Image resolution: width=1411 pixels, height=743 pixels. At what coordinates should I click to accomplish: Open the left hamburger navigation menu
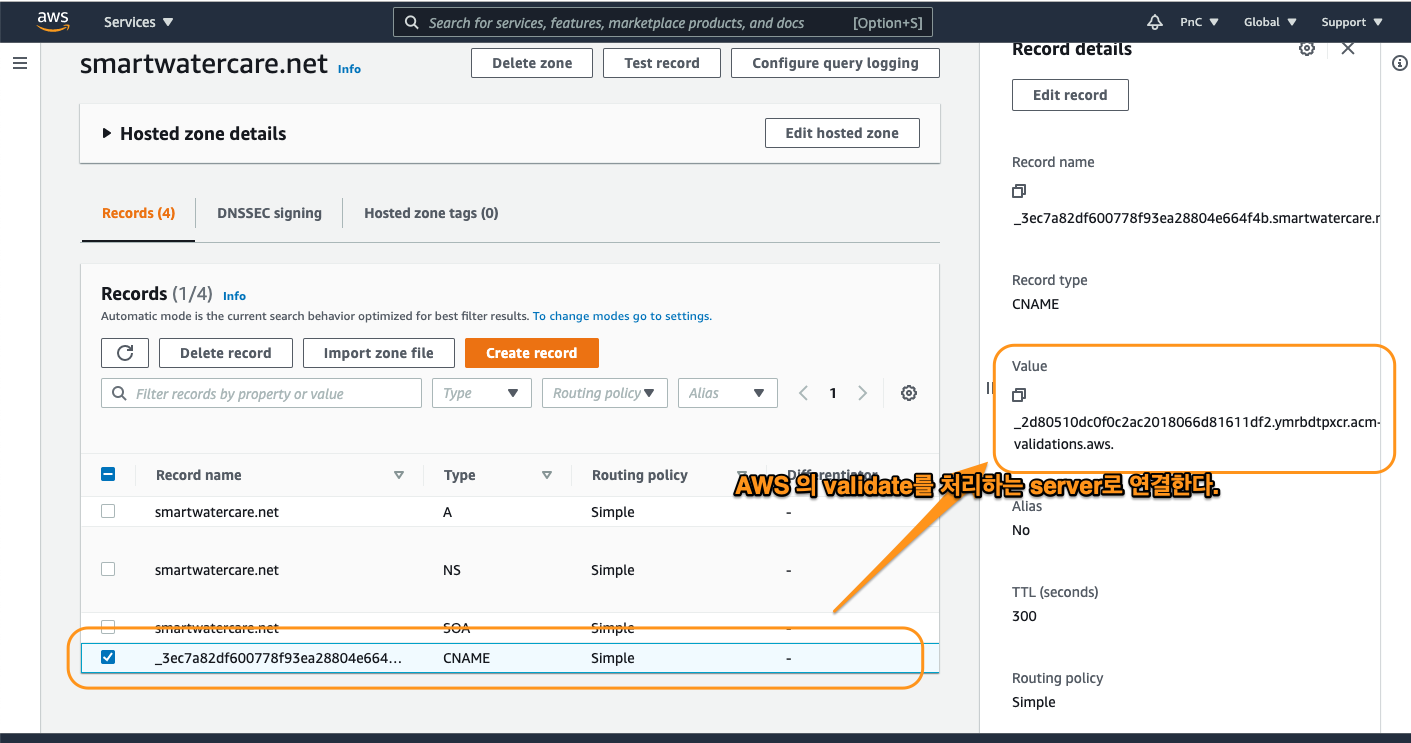pyautogui.click(x=20, y=63)
